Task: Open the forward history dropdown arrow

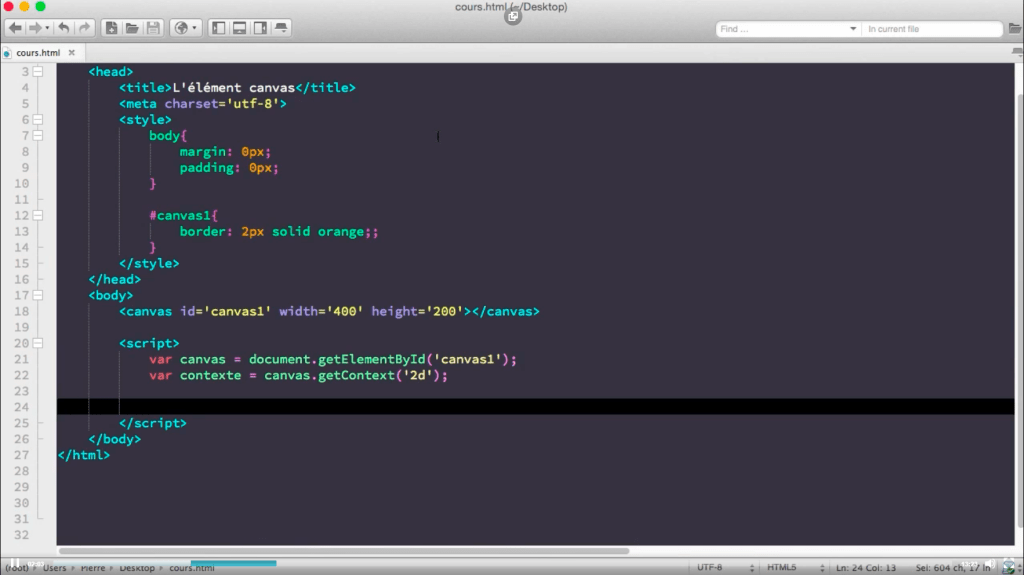Action: coord(47,28)
